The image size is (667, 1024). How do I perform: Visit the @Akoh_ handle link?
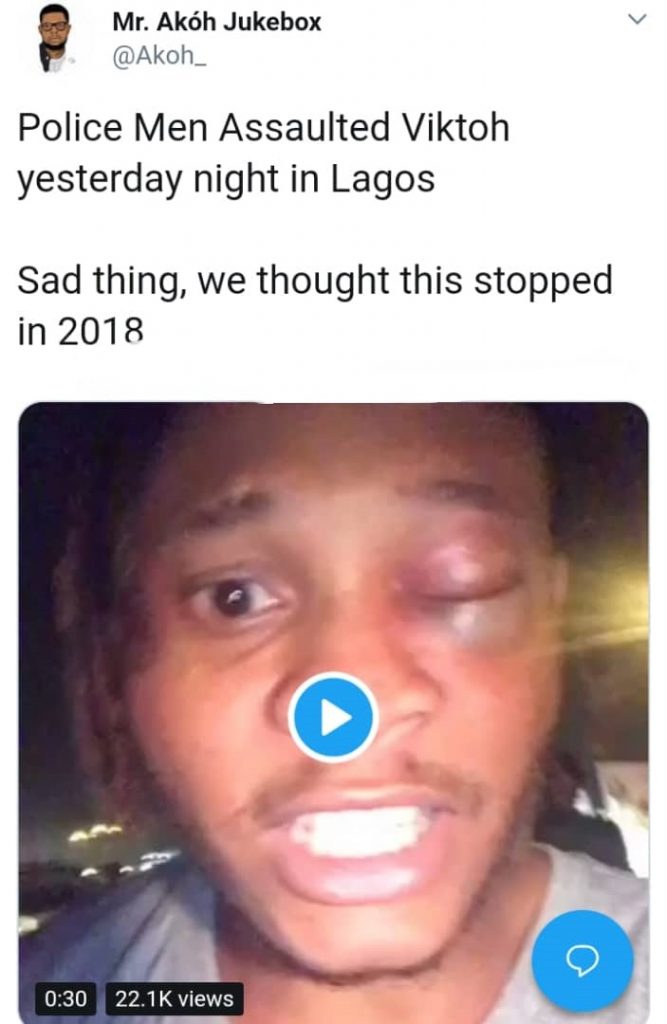pyautogui.click(x=159, y=56)
